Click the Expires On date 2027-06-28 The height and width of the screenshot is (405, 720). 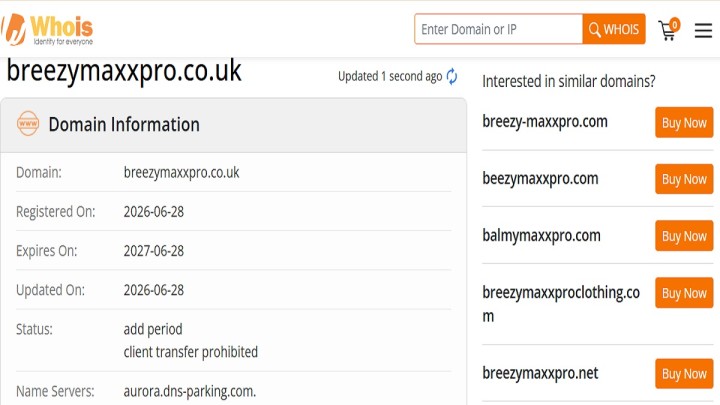pyautogui.click(x=154, y=251)
